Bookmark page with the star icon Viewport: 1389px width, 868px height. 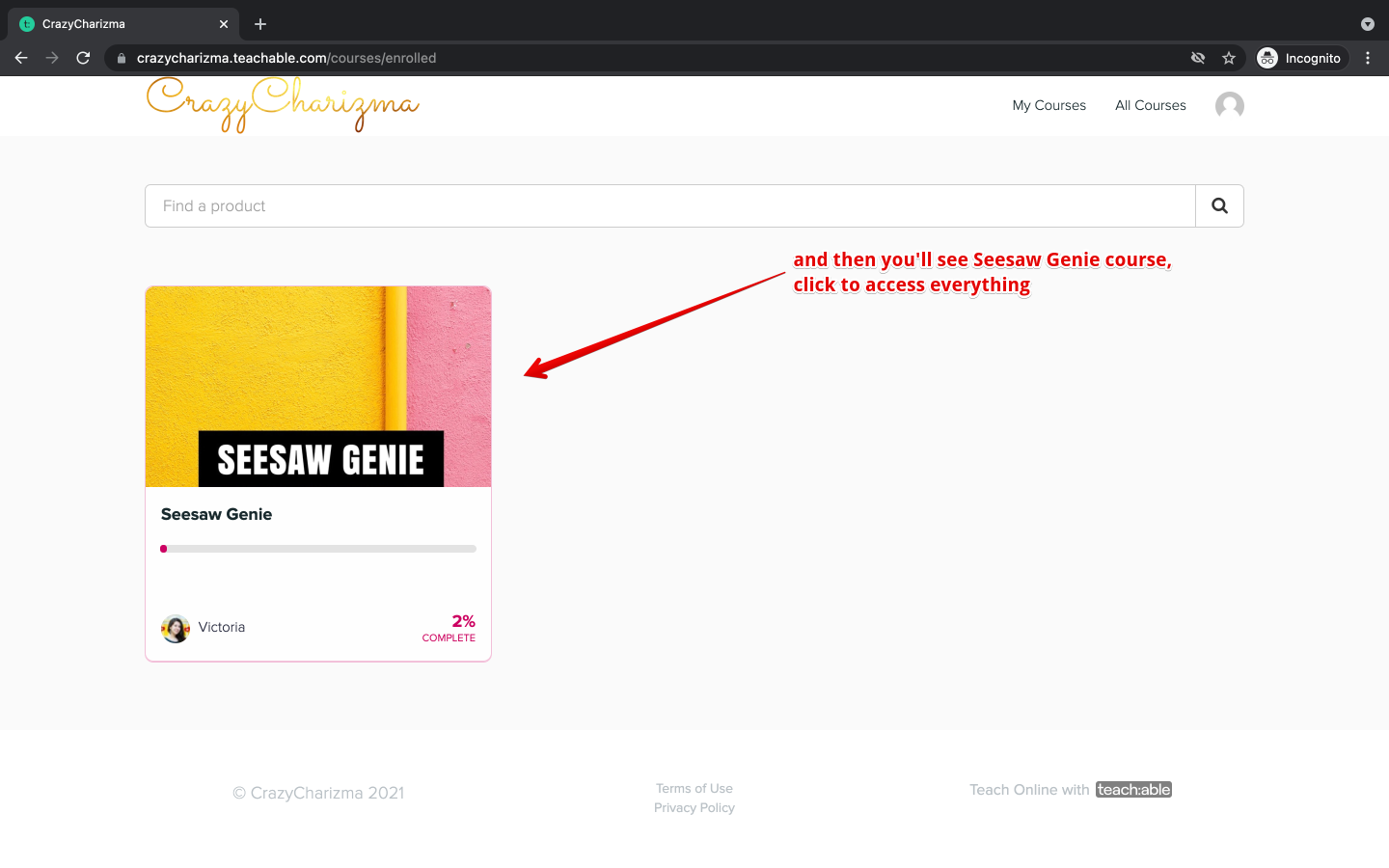[1229, 58]
